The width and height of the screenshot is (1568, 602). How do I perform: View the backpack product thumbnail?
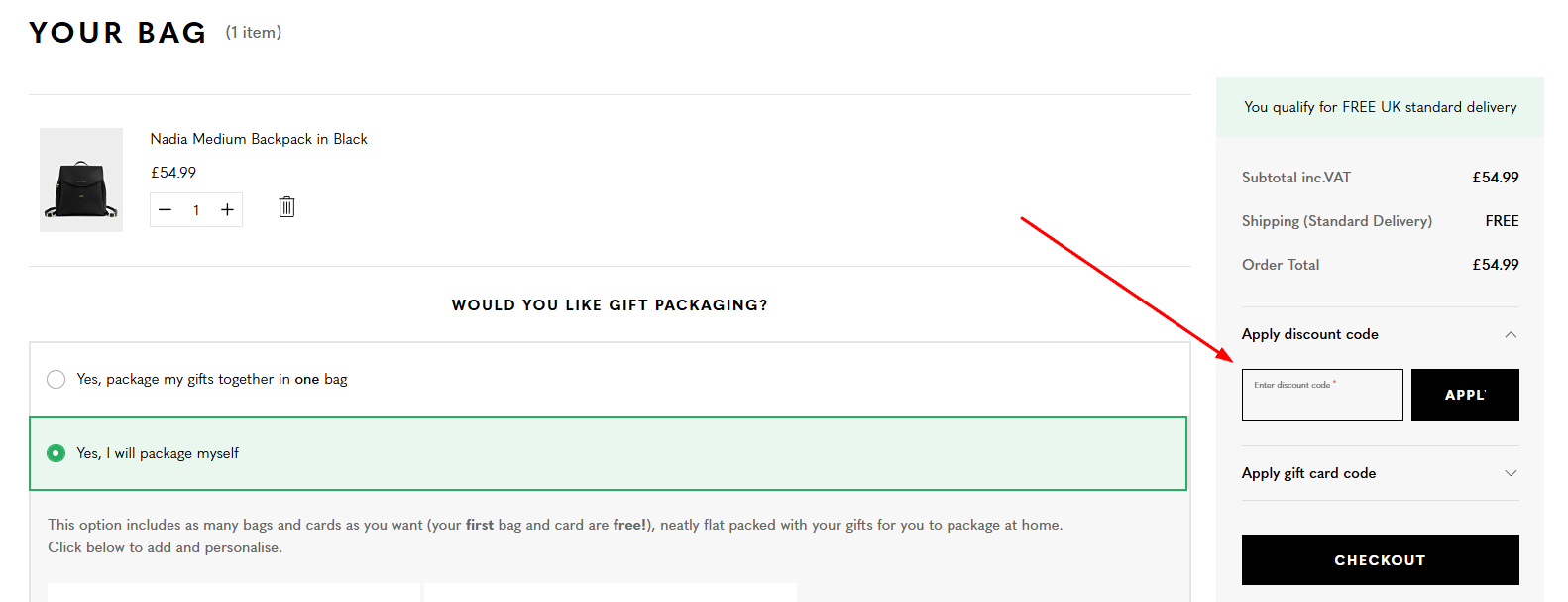point(80,180)
